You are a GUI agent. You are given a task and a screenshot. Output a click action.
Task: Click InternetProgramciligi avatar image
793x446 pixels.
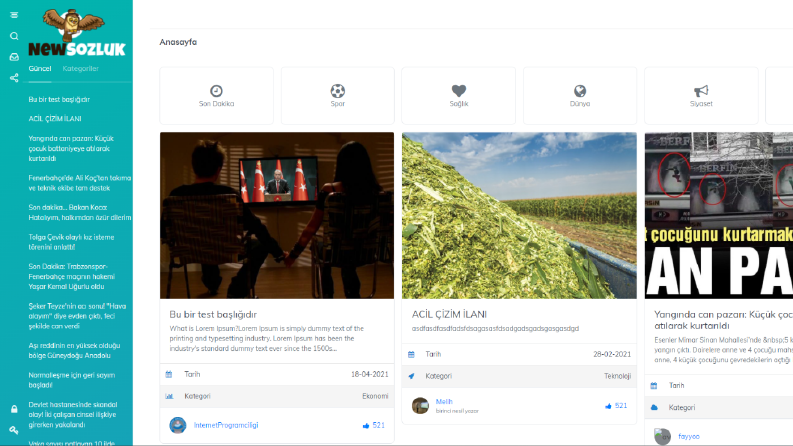point(178,425)
